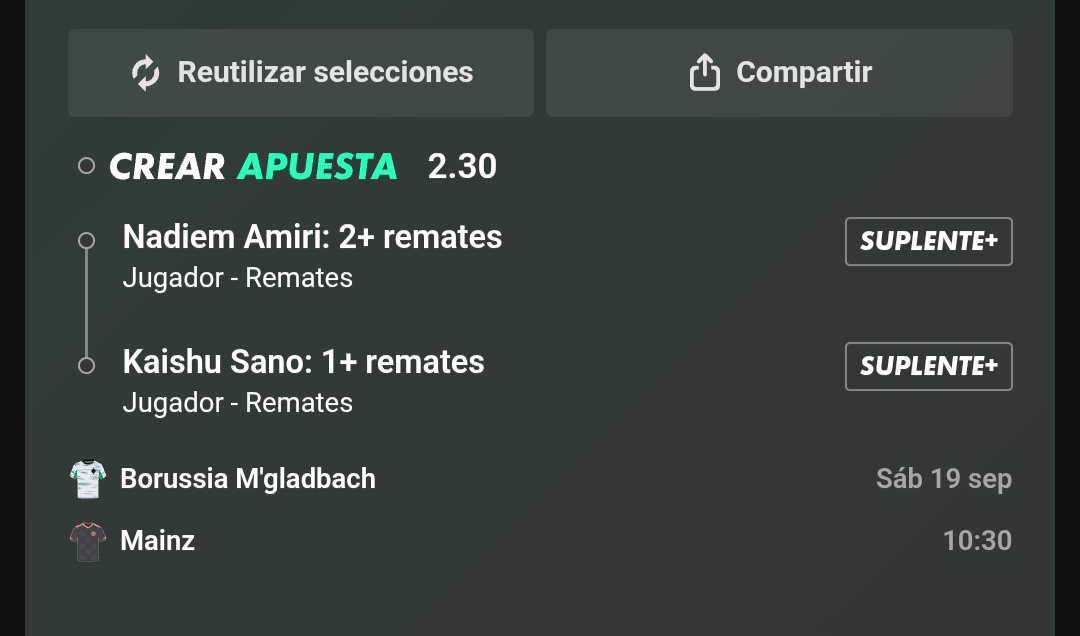Screen dimensions: 1080x636
Task: Click the Mainz dark jersey icon
Action: 88,542
